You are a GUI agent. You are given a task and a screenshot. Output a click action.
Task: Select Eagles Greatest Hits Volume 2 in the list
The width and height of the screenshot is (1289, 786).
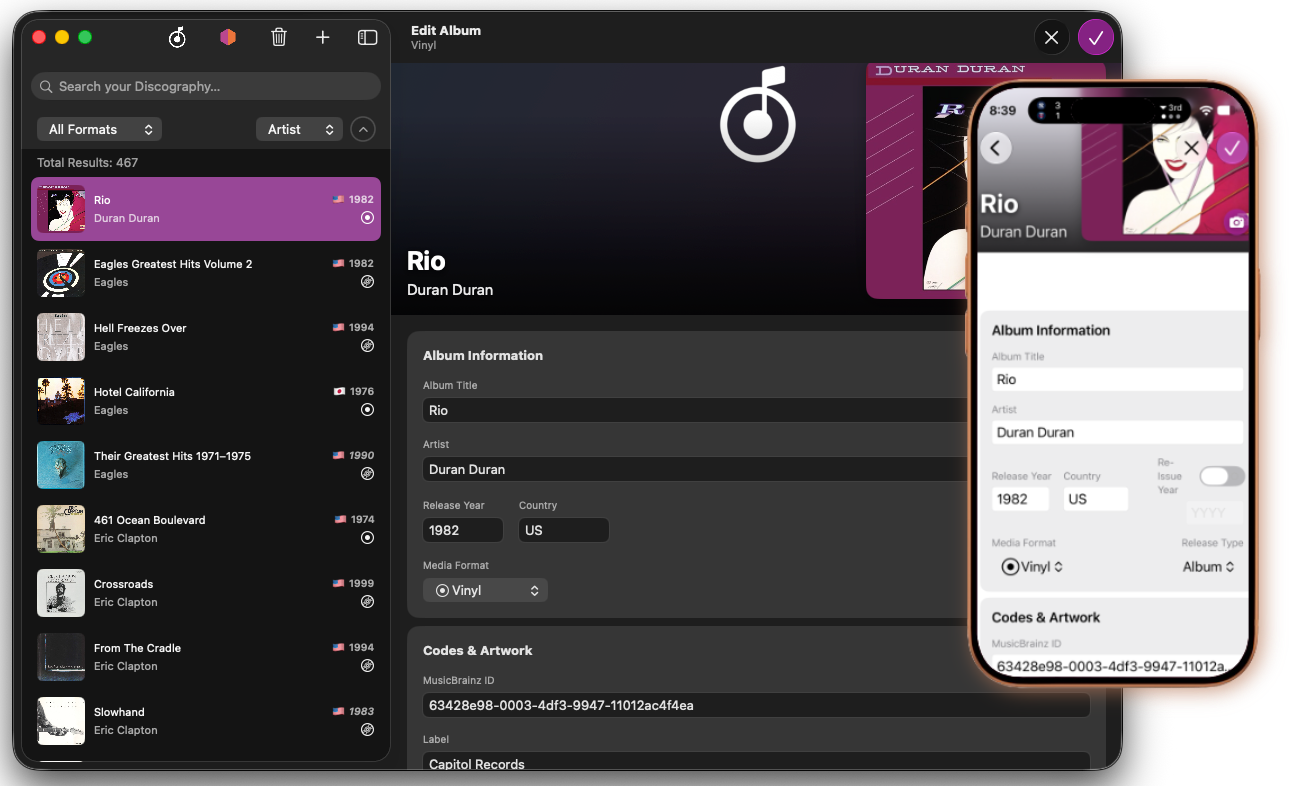click(x=206, y=273)
